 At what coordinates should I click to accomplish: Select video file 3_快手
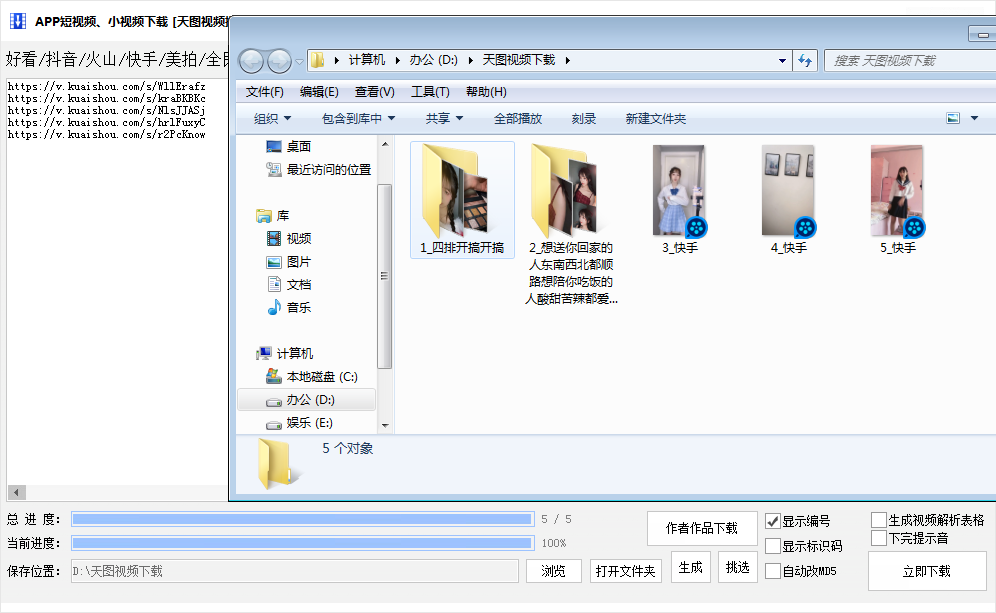pyautogui.click(x=680, y=200)
